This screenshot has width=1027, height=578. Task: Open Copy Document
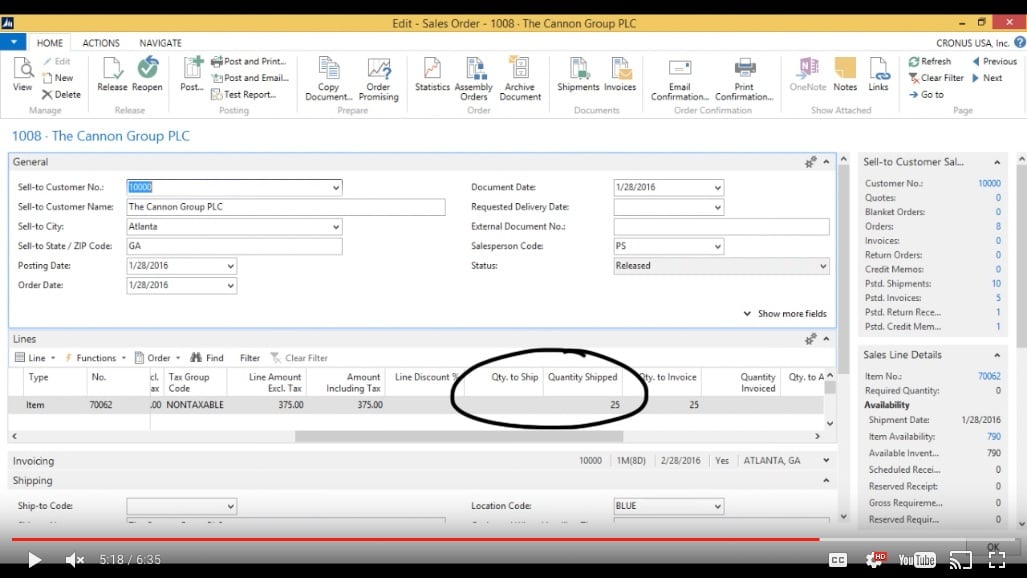[329, 79]
